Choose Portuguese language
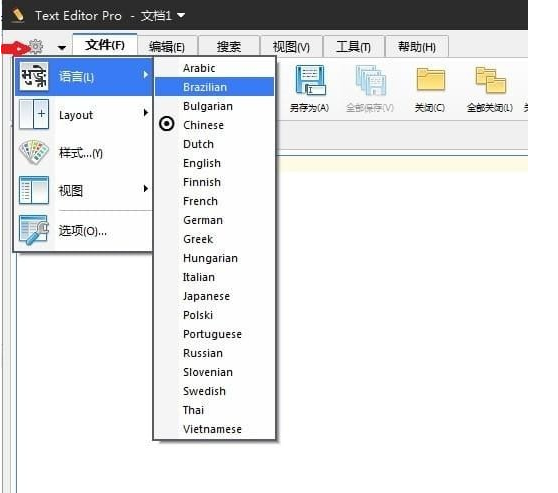Screen dimensions: 558x493 pyautogui.click(x=215, y=334)
